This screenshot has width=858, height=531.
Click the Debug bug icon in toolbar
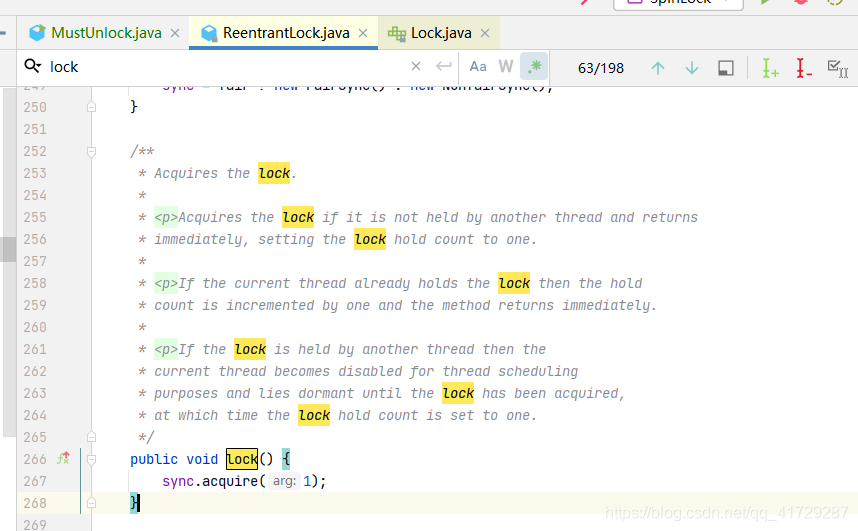click(801, 2)
